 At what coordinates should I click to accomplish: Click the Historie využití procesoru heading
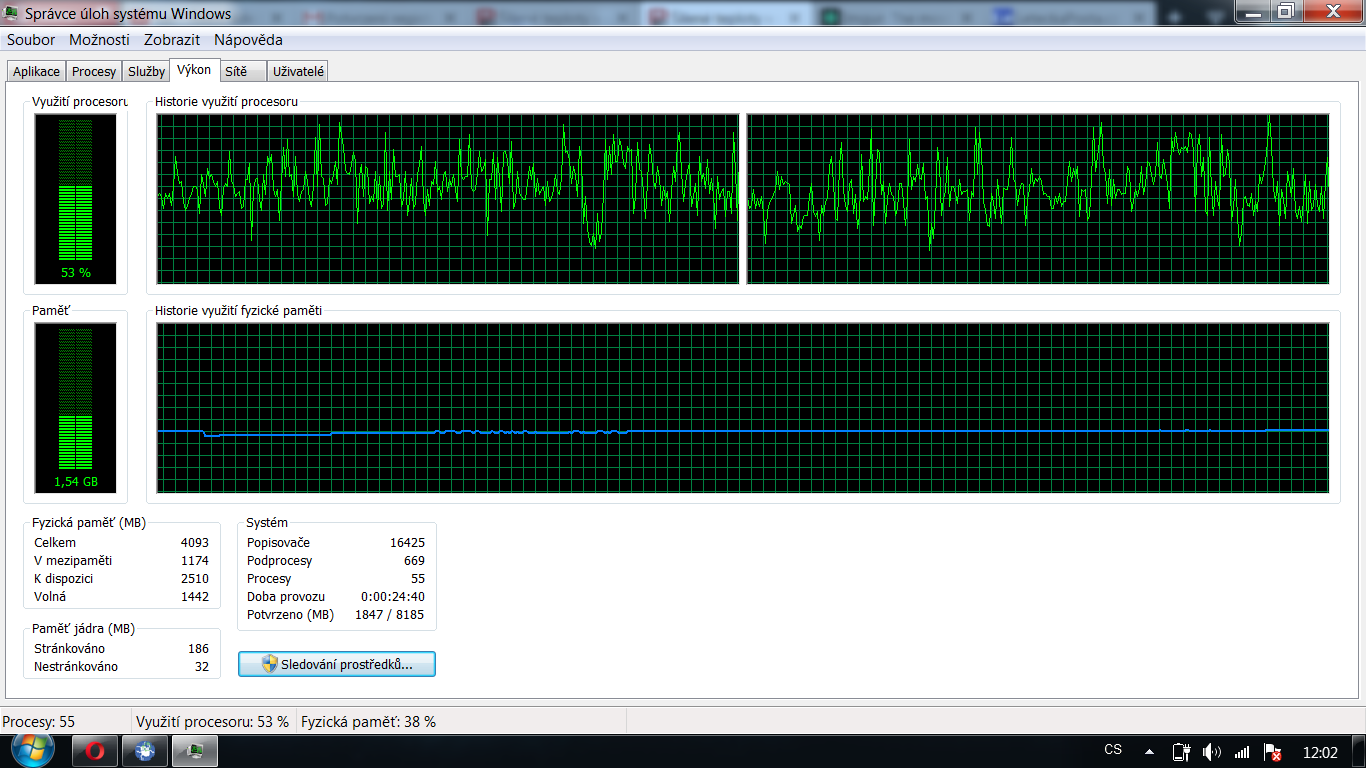tap(226, 102)
